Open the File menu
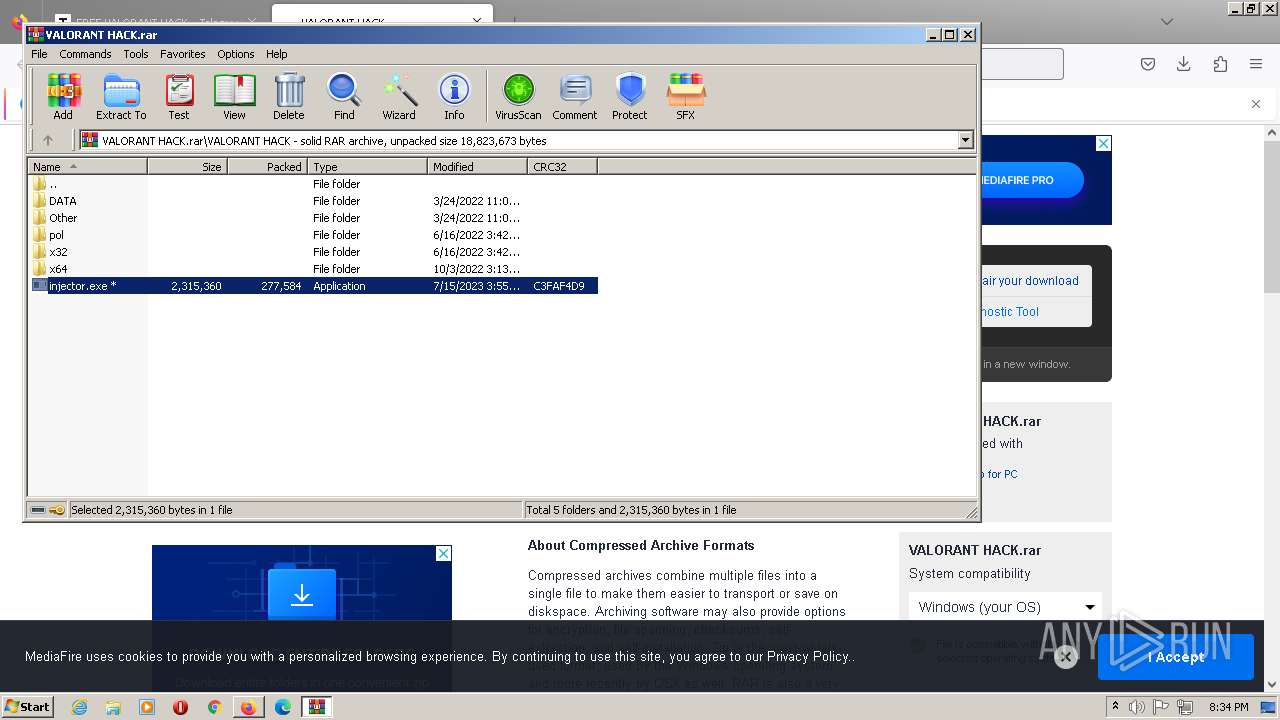Image resolution: width=1280 pixels, height=720 pixels. tap(39, 54)
